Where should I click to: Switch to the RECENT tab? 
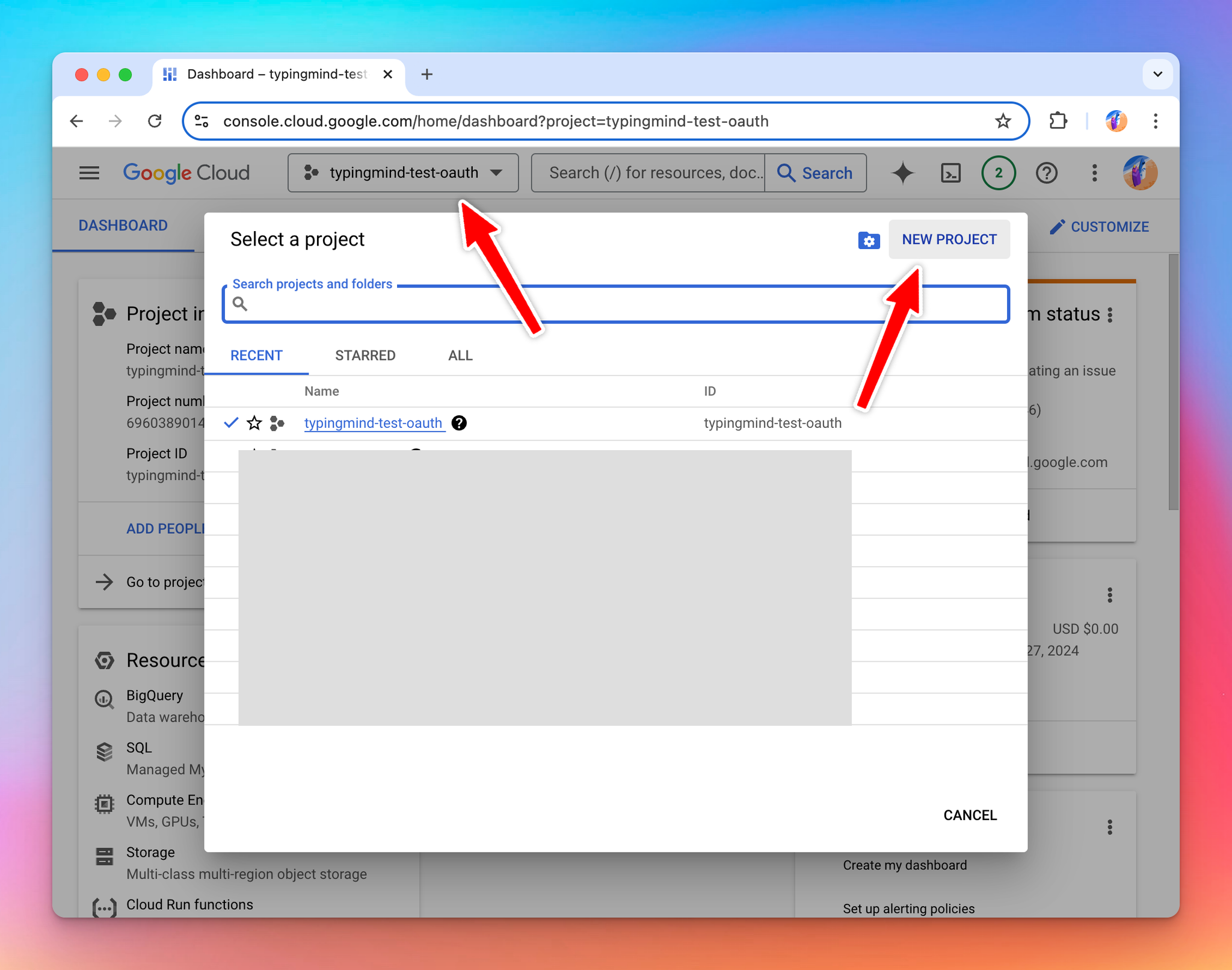[x=256, y=356]
